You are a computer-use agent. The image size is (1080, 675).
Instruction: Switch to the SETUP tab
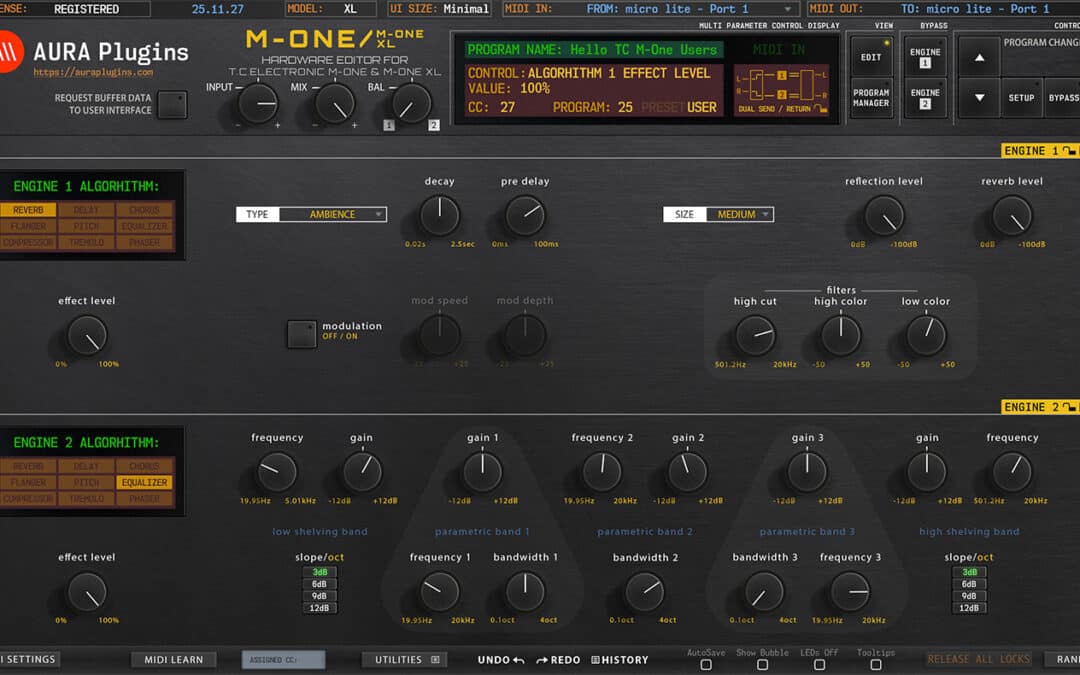(x=1022, y=98)
